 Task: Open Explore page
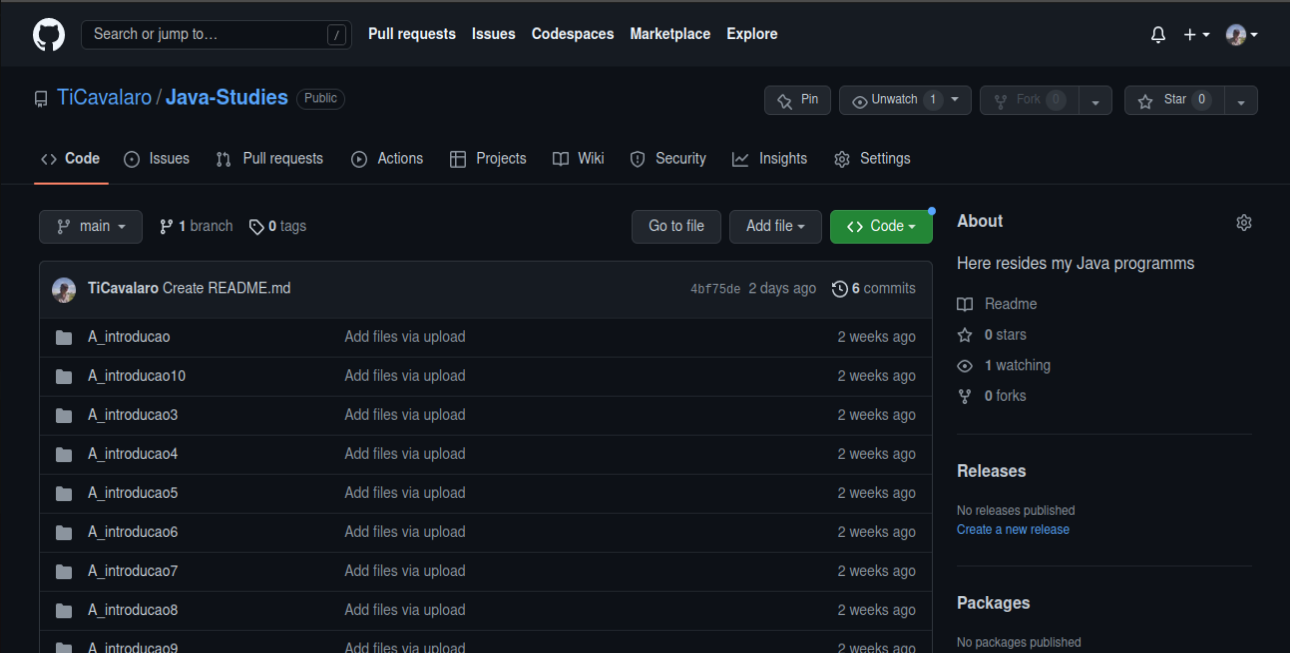(752, 34)
